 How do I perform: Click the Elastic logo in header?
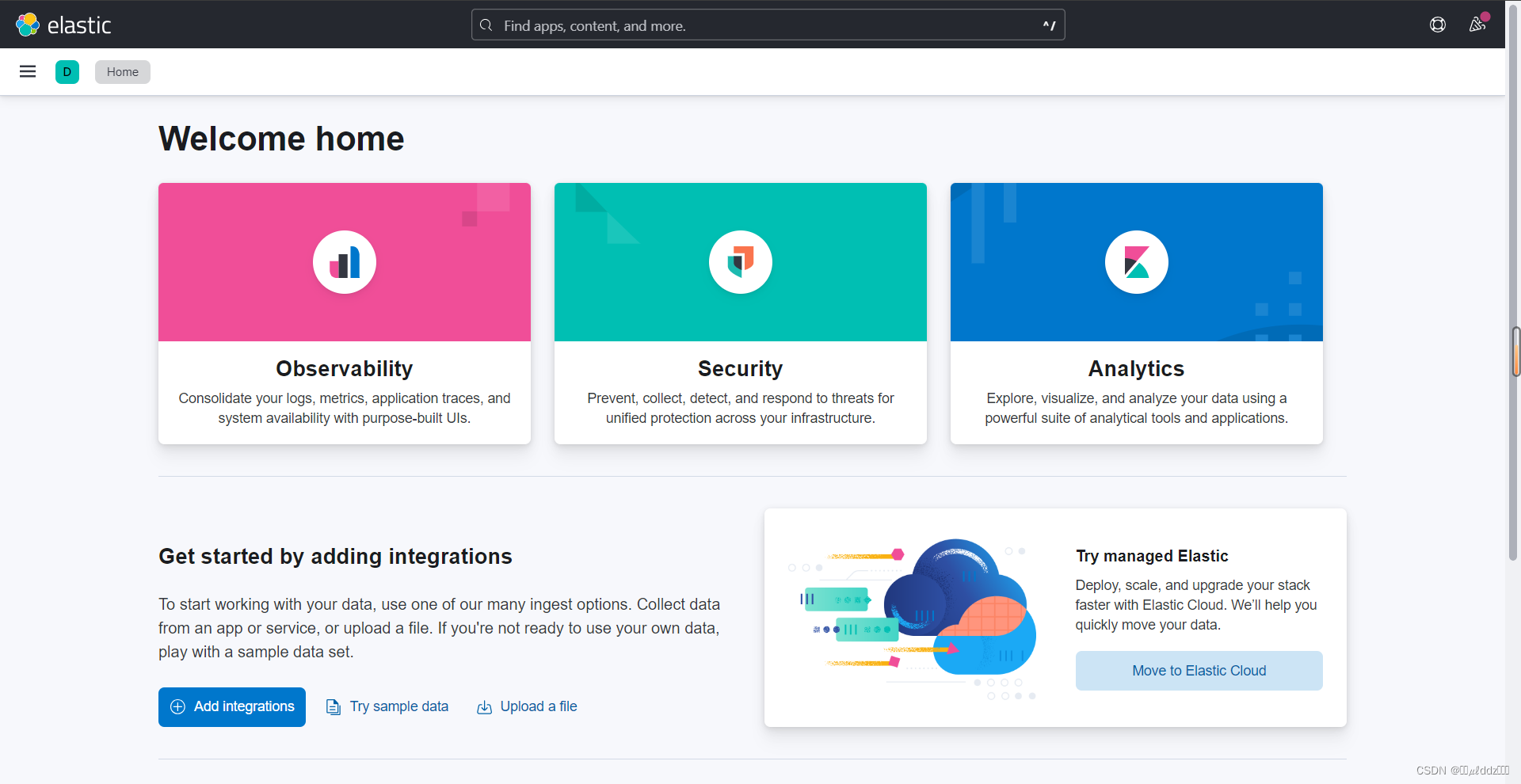coord(63,25)
